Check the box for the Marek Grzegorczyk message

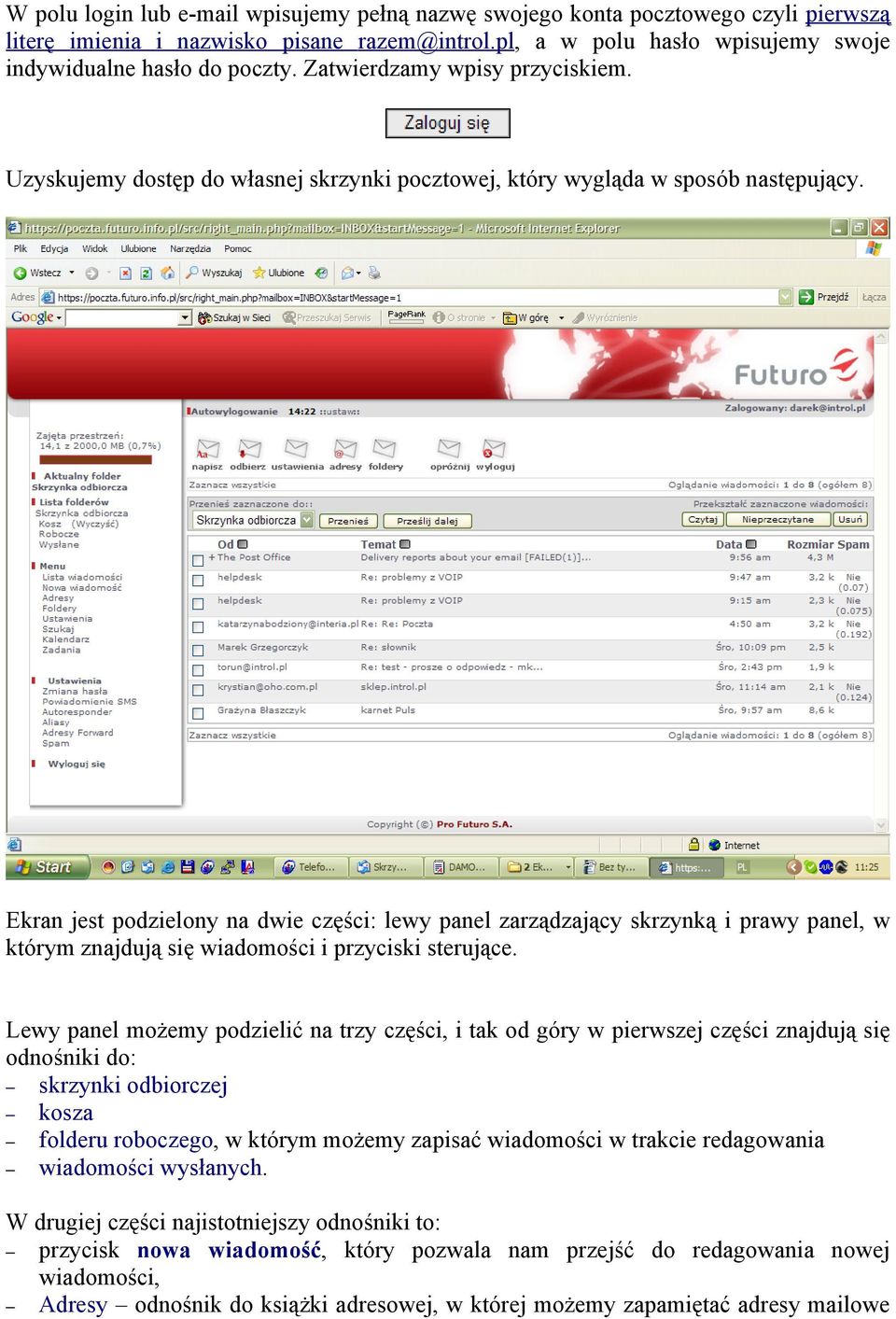click(x=198, y=651)
